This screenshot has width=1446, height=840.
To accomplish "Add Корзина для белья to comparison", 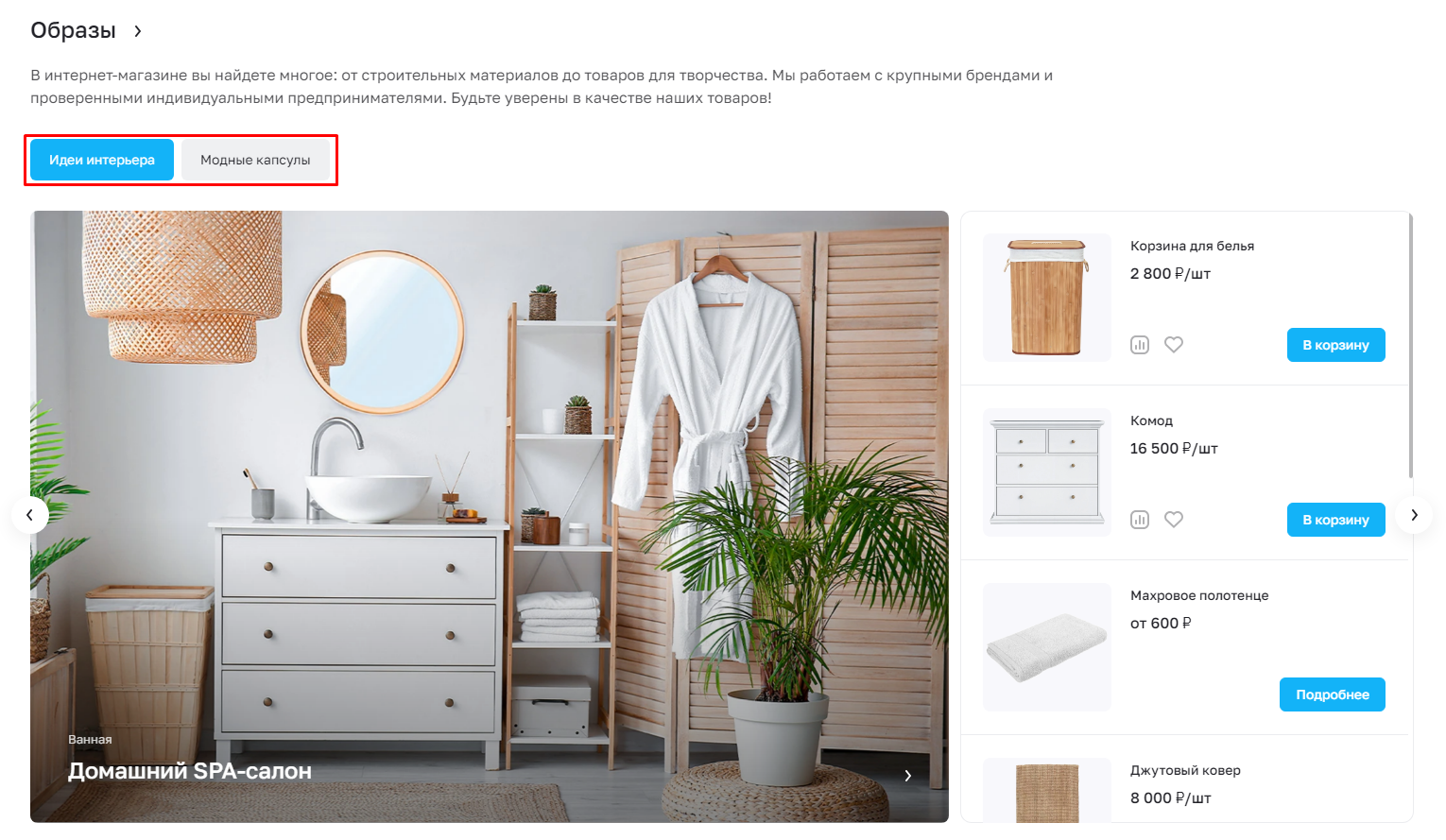I will point(1140,345).
